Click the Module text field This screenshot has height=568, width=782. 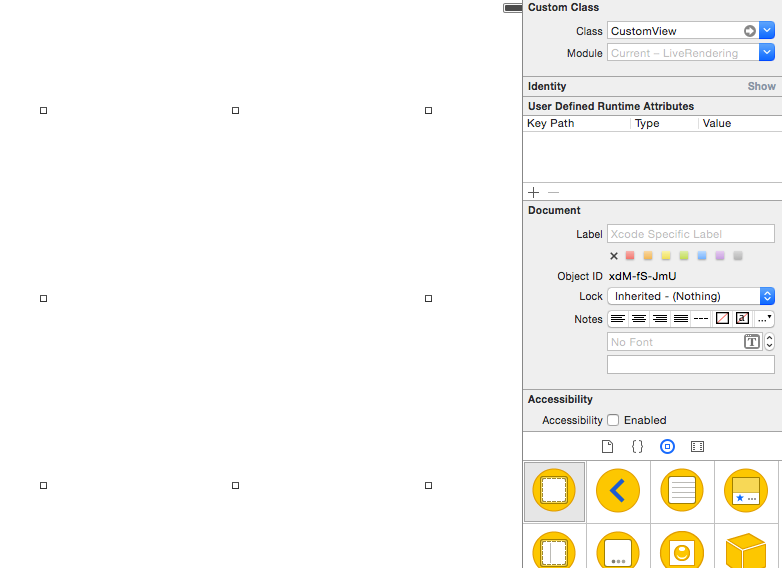click(x=683, y=53)
